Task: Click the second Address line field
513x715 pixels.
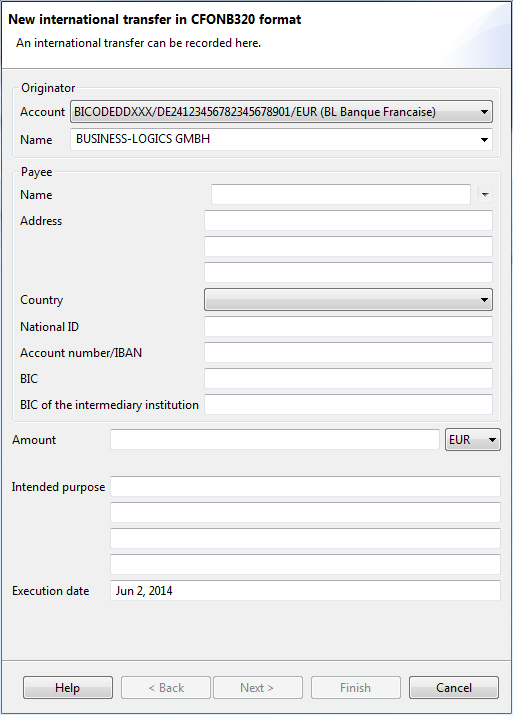Action: (x=348, y=247)
